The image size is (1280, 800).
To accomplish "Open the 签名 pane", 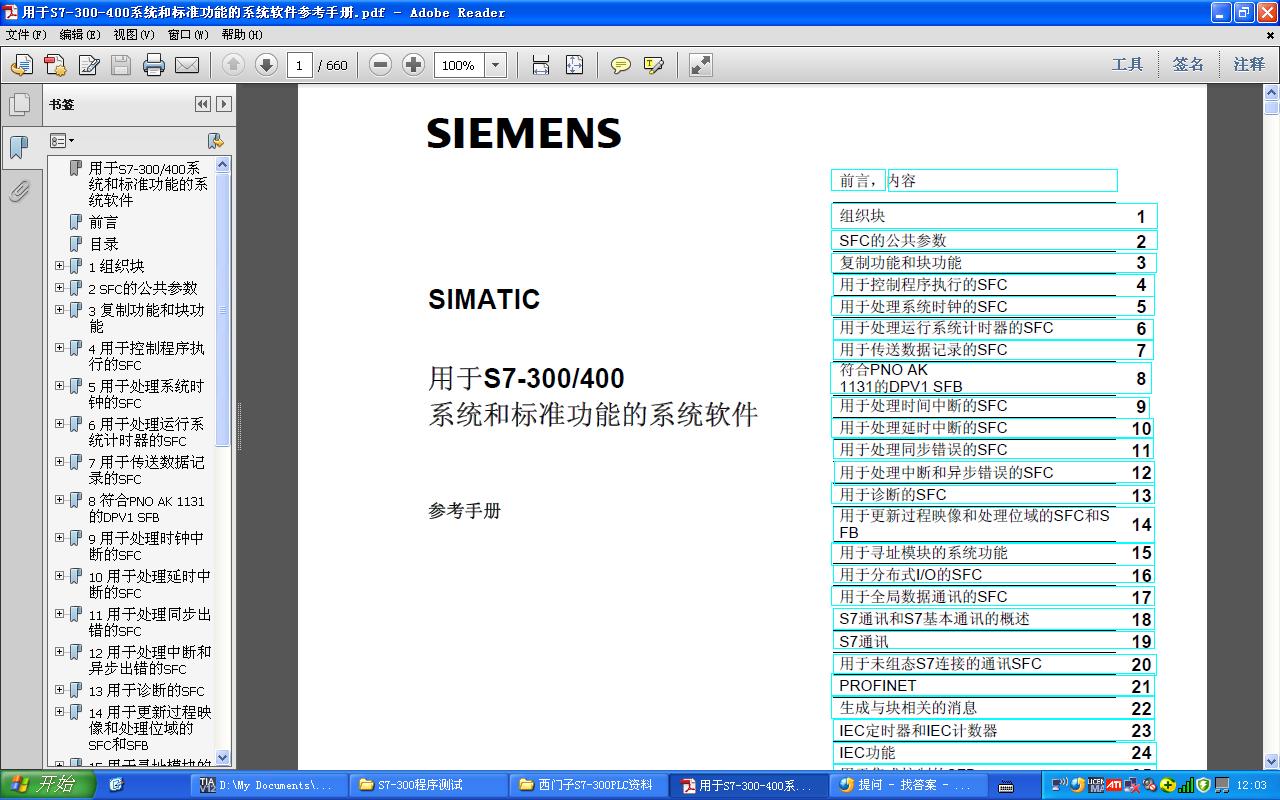I will [1188, 65].
